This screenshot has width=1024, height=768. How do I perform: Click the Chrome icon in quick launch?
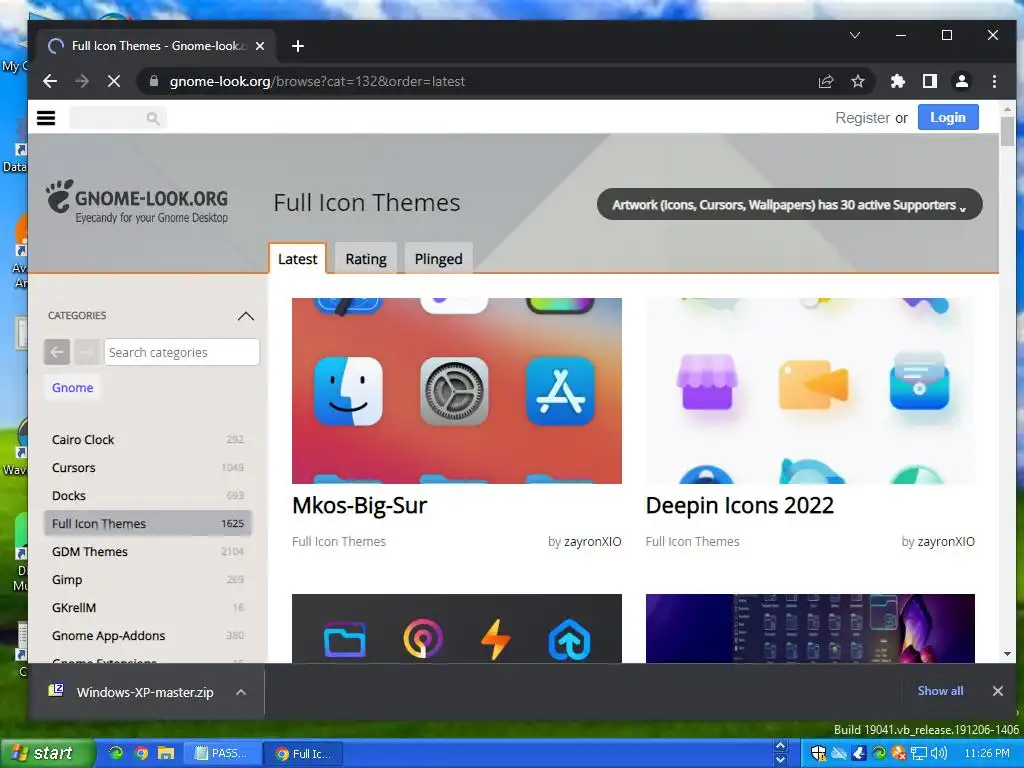141,754
